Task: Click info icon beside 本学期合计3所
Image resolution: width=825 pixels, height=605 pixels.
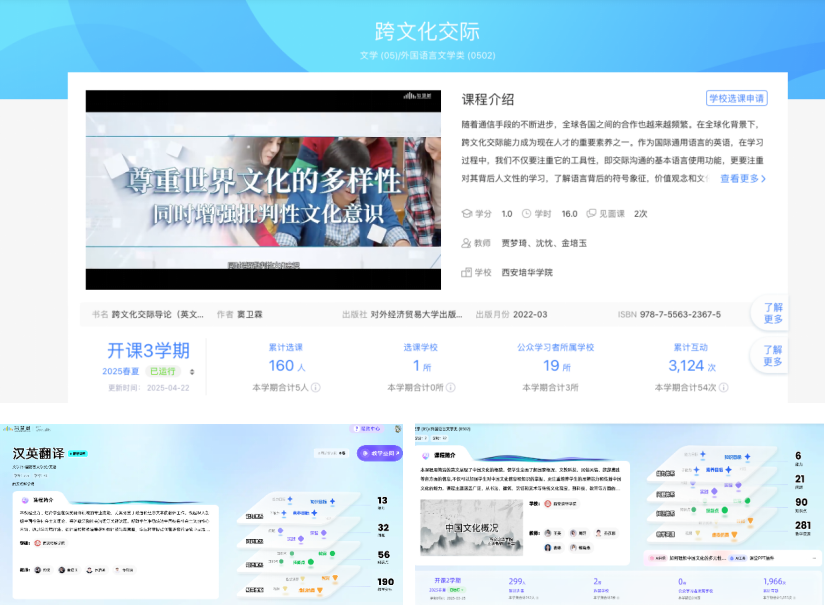Action: point(584,387)
